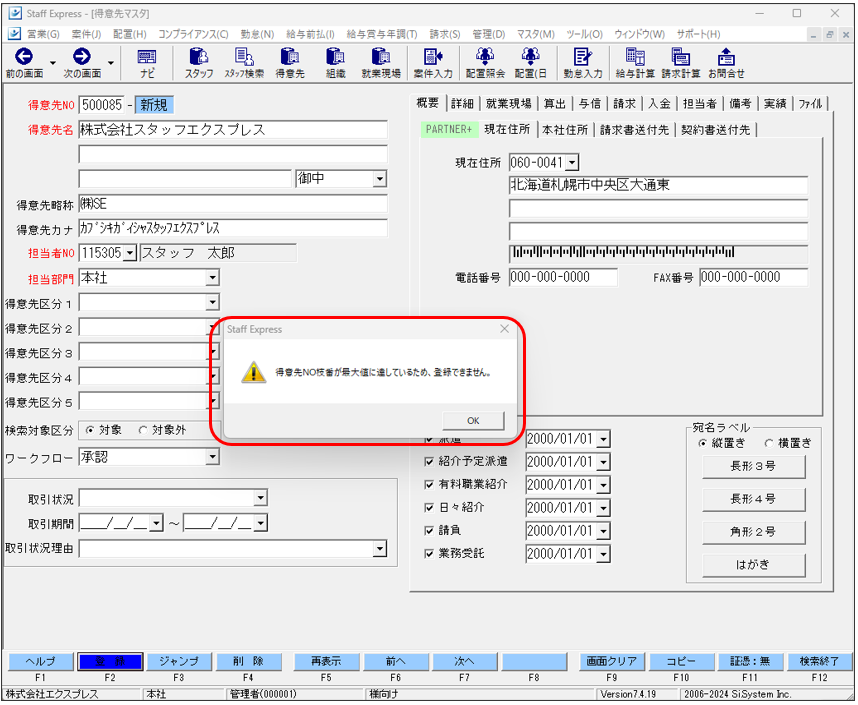This screenshot has width=858, height=705.
Task: Open the 取引状況理由 dropdown
Action: click(x=380, y=548)
